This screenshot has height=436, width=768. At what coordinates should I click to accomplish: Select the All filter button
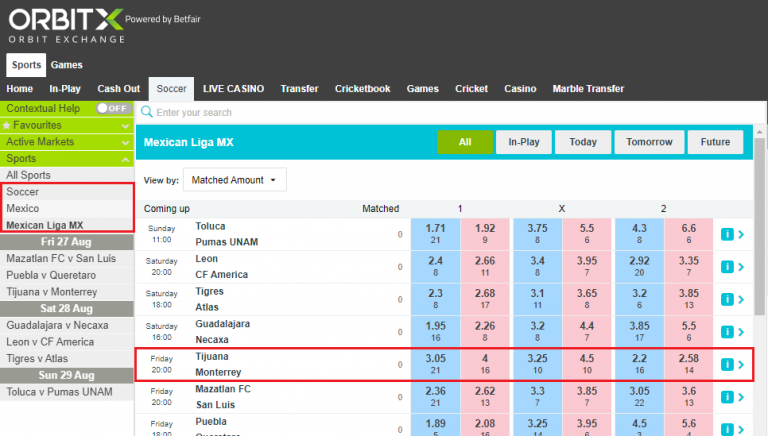[465, 142]
